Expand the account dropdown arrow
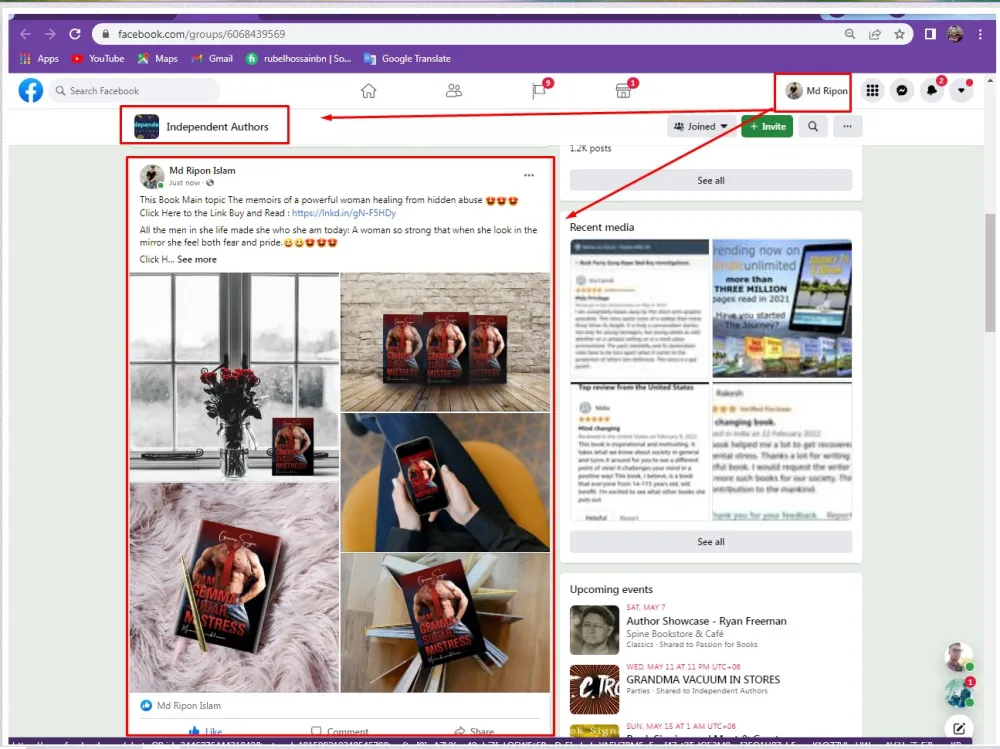The width and height of the screenshot is (1000, 749). (961, 91)
